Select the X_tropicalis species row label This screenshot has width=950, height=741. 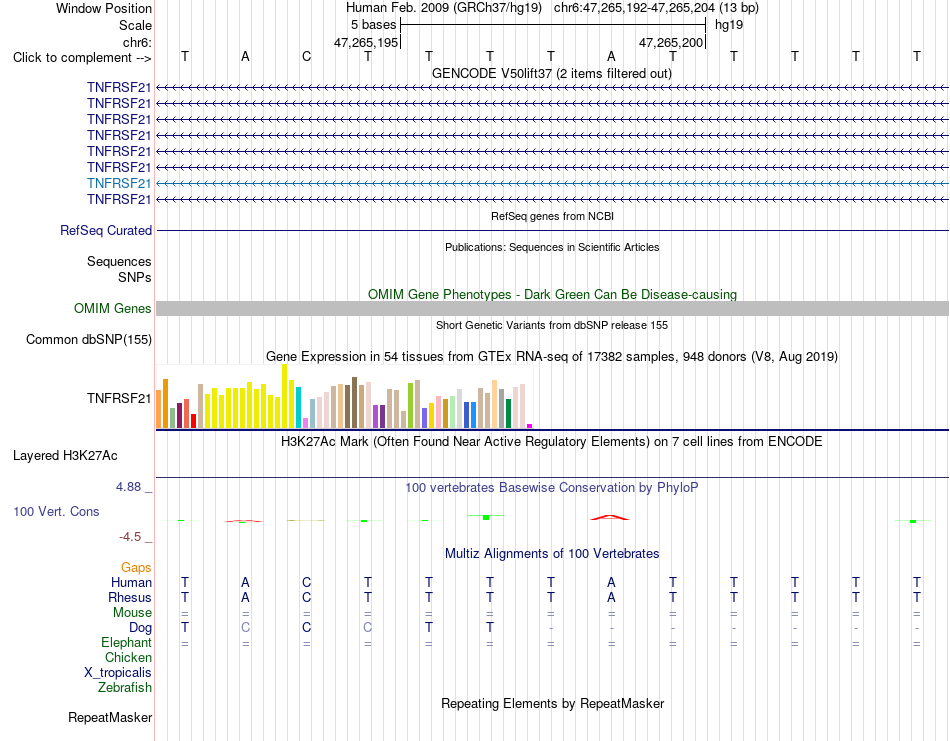click(x=118, y=673)
